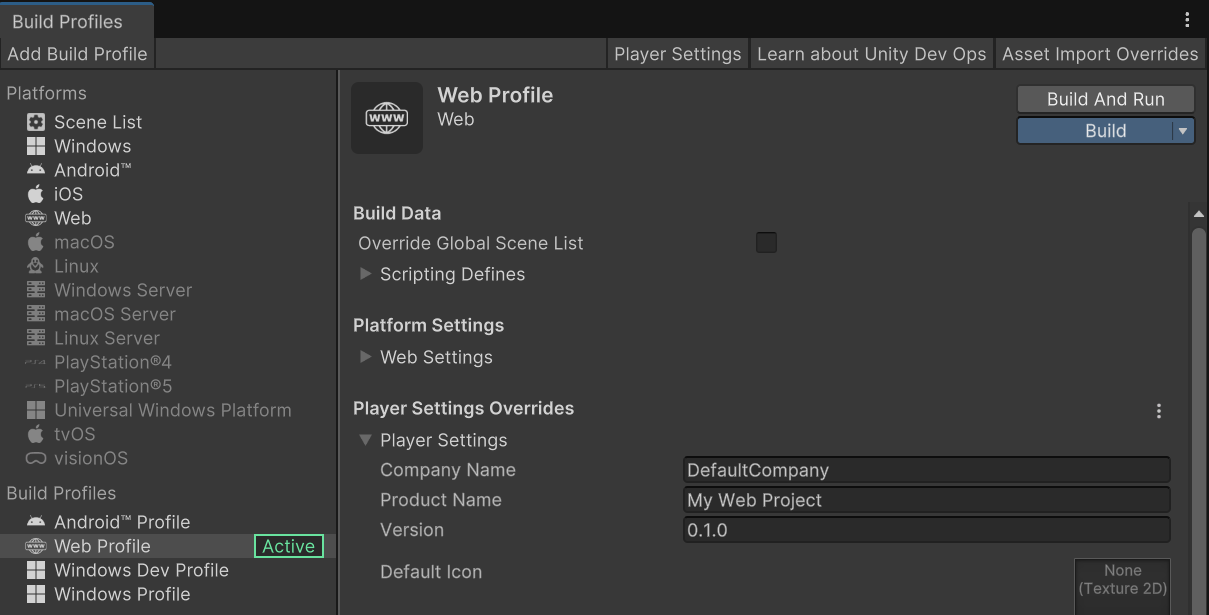Click the Scene List gear icon

[x=36, y=122]
